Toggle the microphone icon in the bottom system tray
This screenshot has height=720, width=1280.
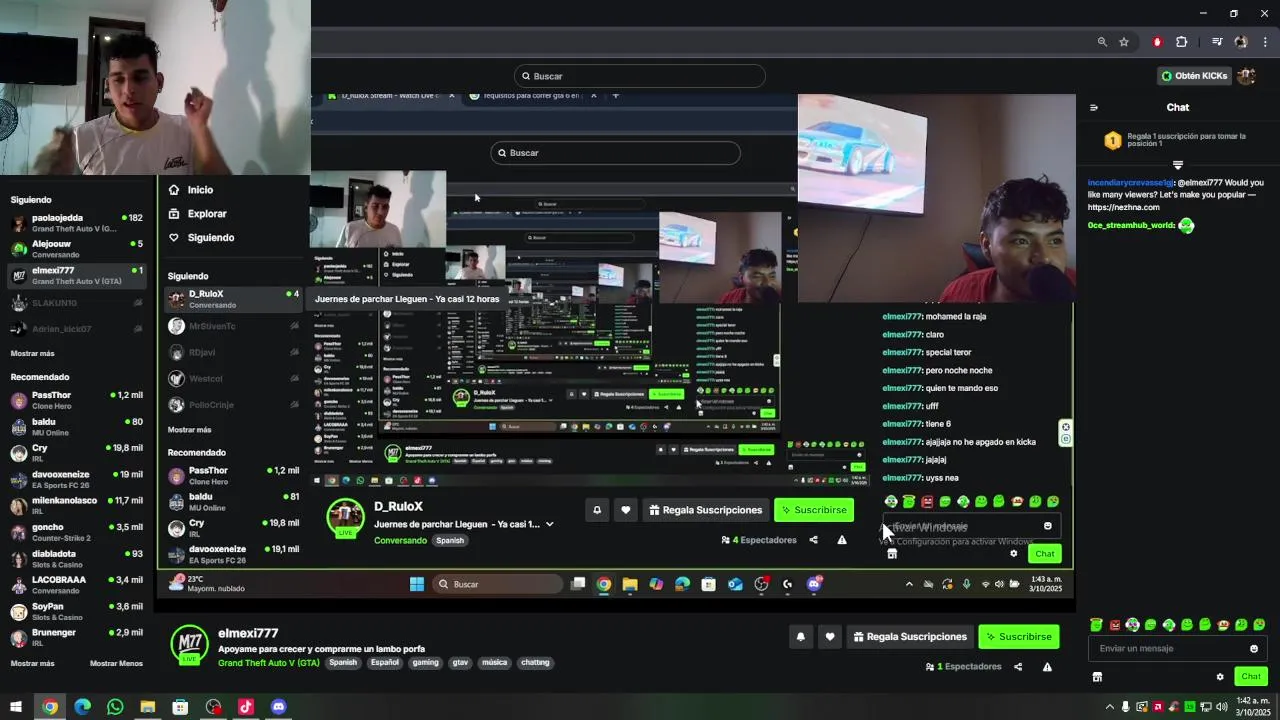click(1125, 707)
